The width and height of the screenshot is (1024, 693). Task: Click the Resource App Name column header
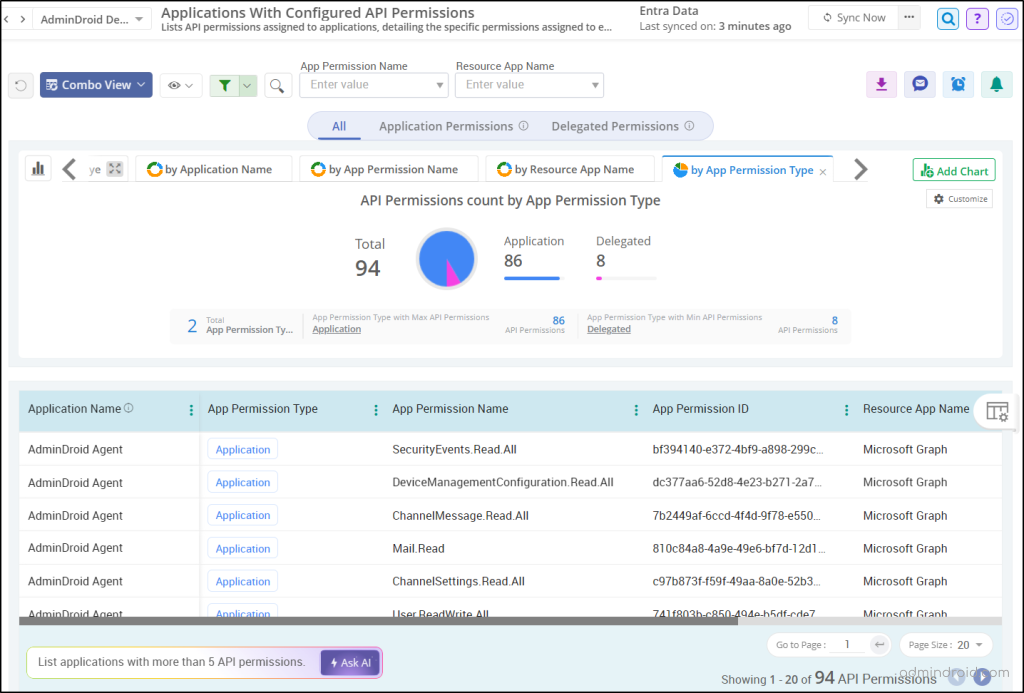(x=916, y=409)
